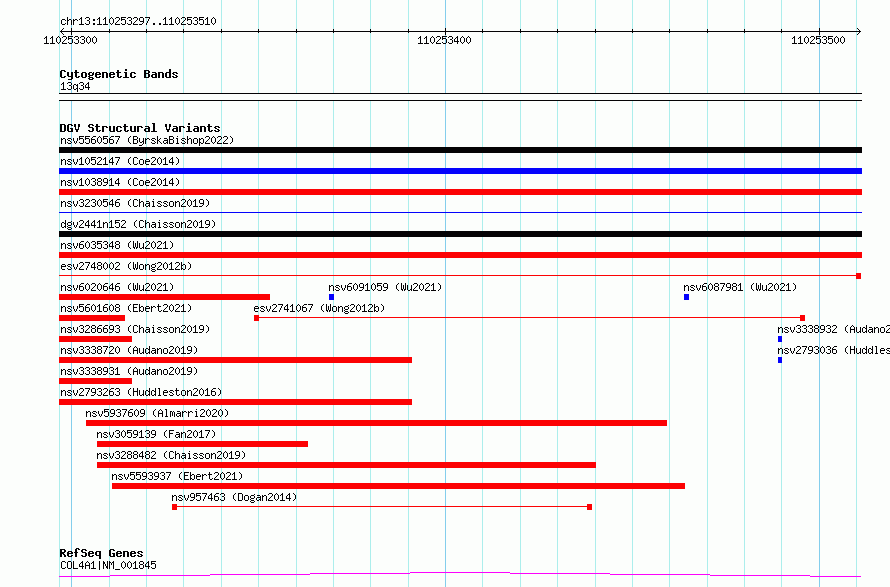Select the 13q34 band label
Image resolution: width=890 pixels, height=587 pixels.
point(75,86)
